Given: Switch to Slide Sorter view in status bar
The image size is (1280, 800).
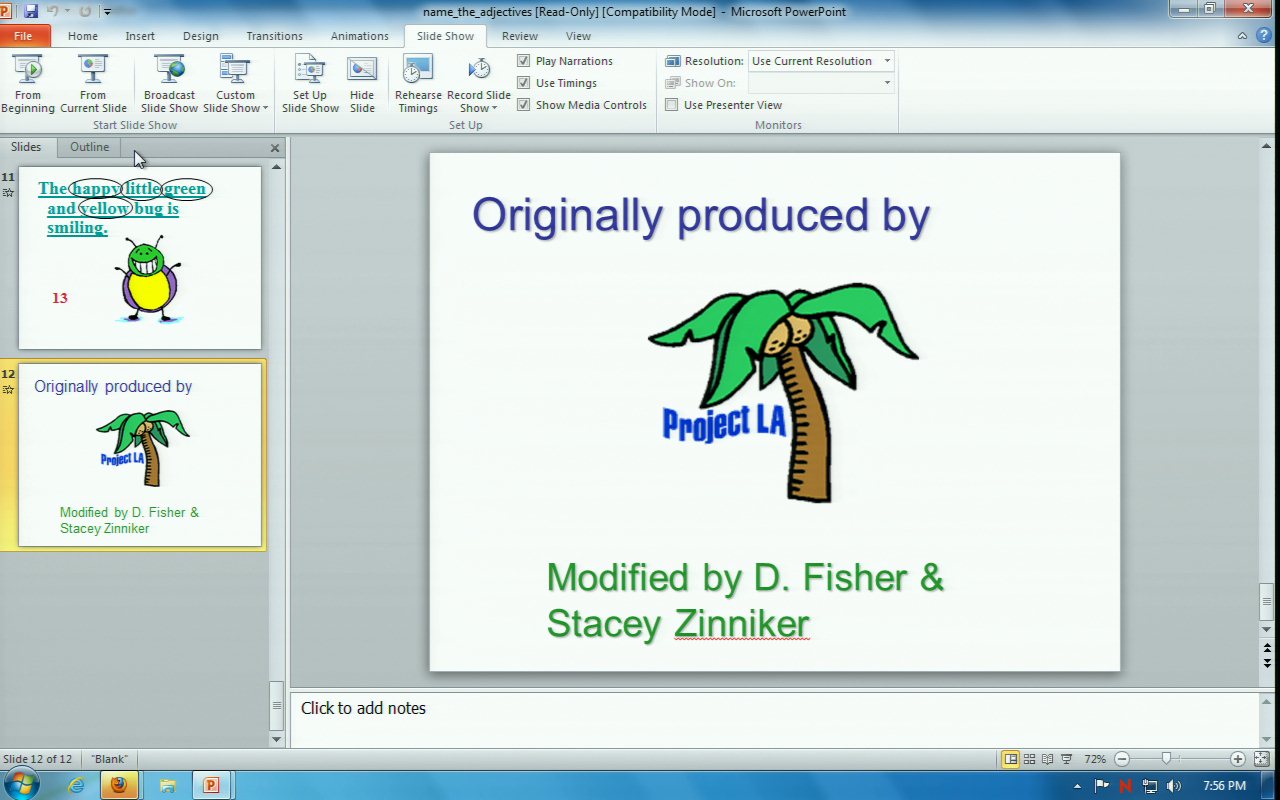Looking at the screenshot, I should pyautogui.click(x=1029, y=759).
